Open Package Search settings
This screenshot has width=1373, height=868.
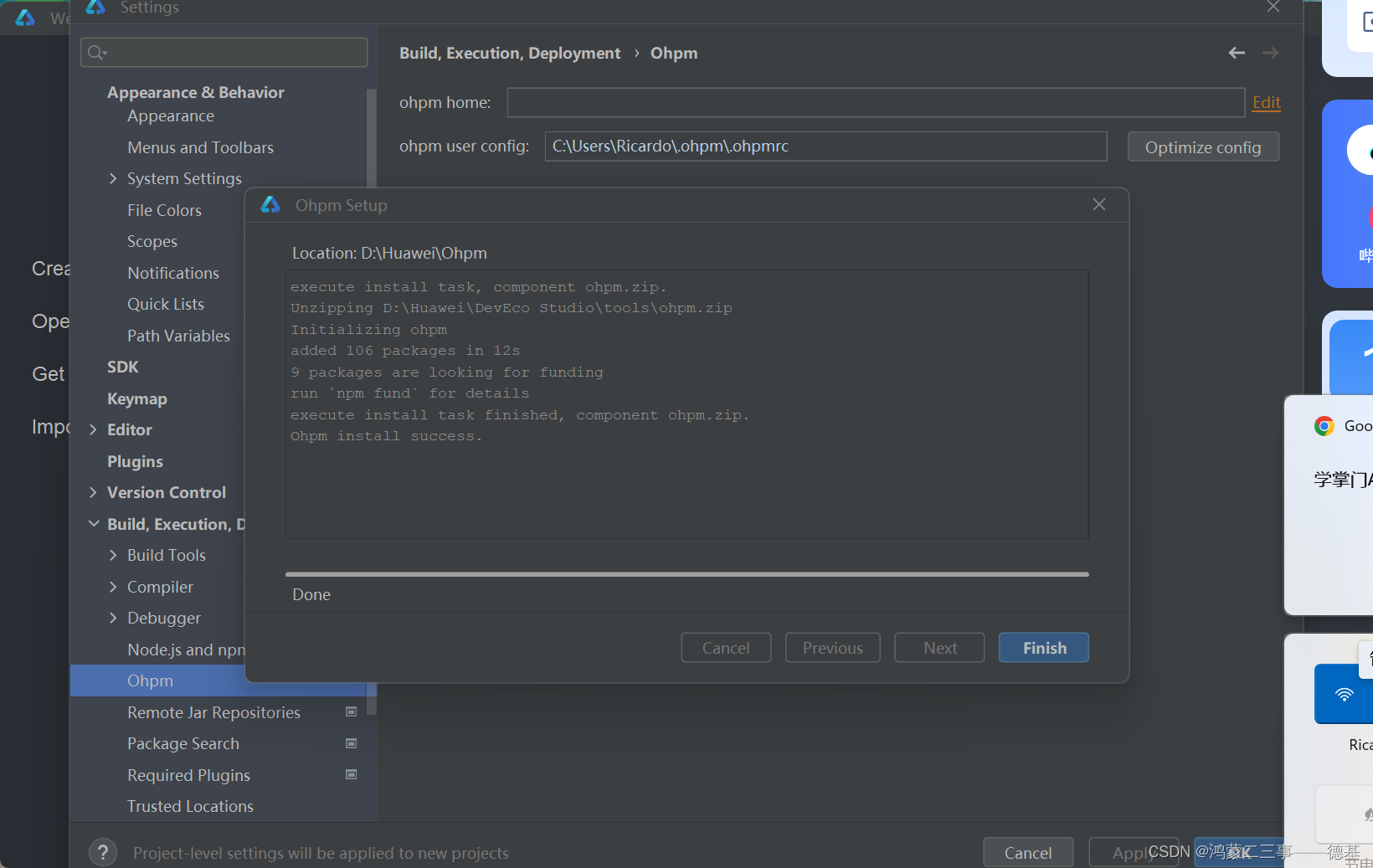point(183,743)
